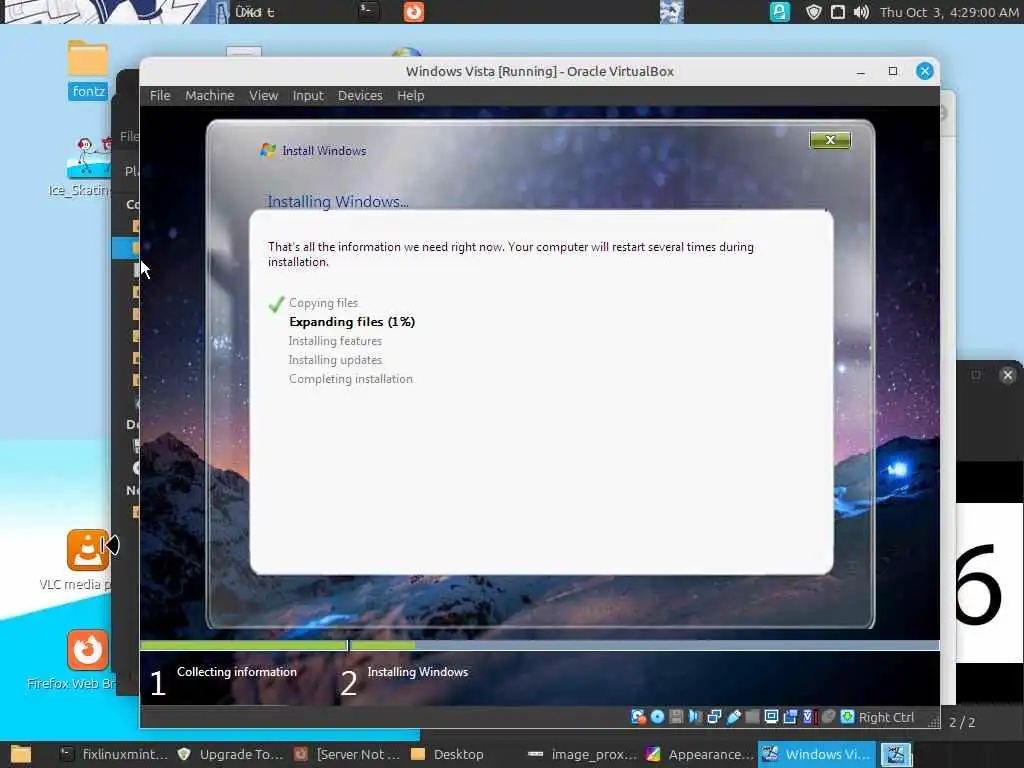Image resolution: width=1024 pixels, height=768 pixels.
Task: Click the audio status icon
Action: pos(695,717)
